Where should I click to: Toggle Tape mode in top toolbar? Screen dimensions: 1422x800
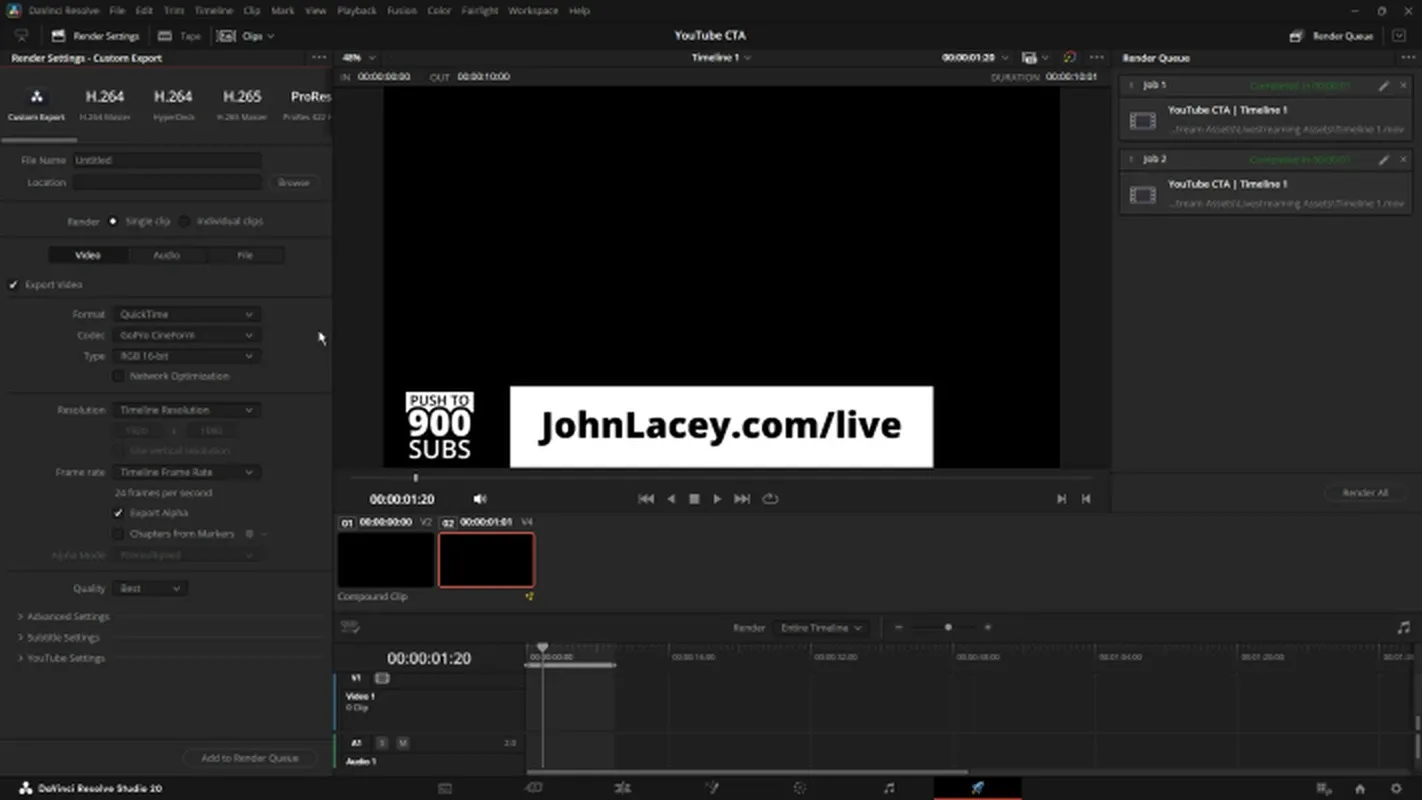[x=180, y=36]
